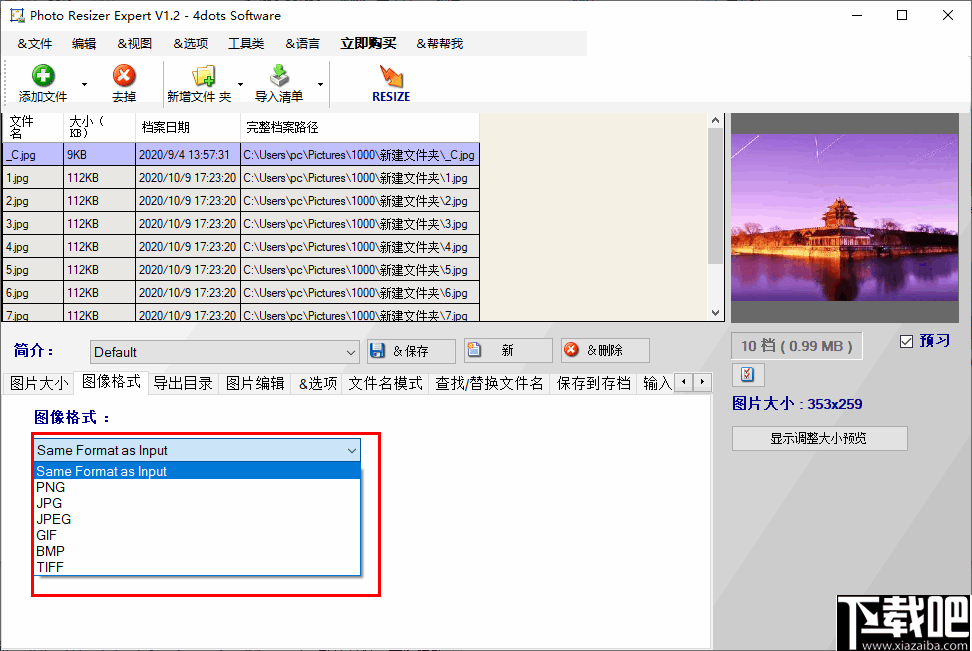Click the 添加文件 (Add Files) toolbar icon
Image resolution: width=972 pixels, height=651 pixels.
click(x=42, y=75)
